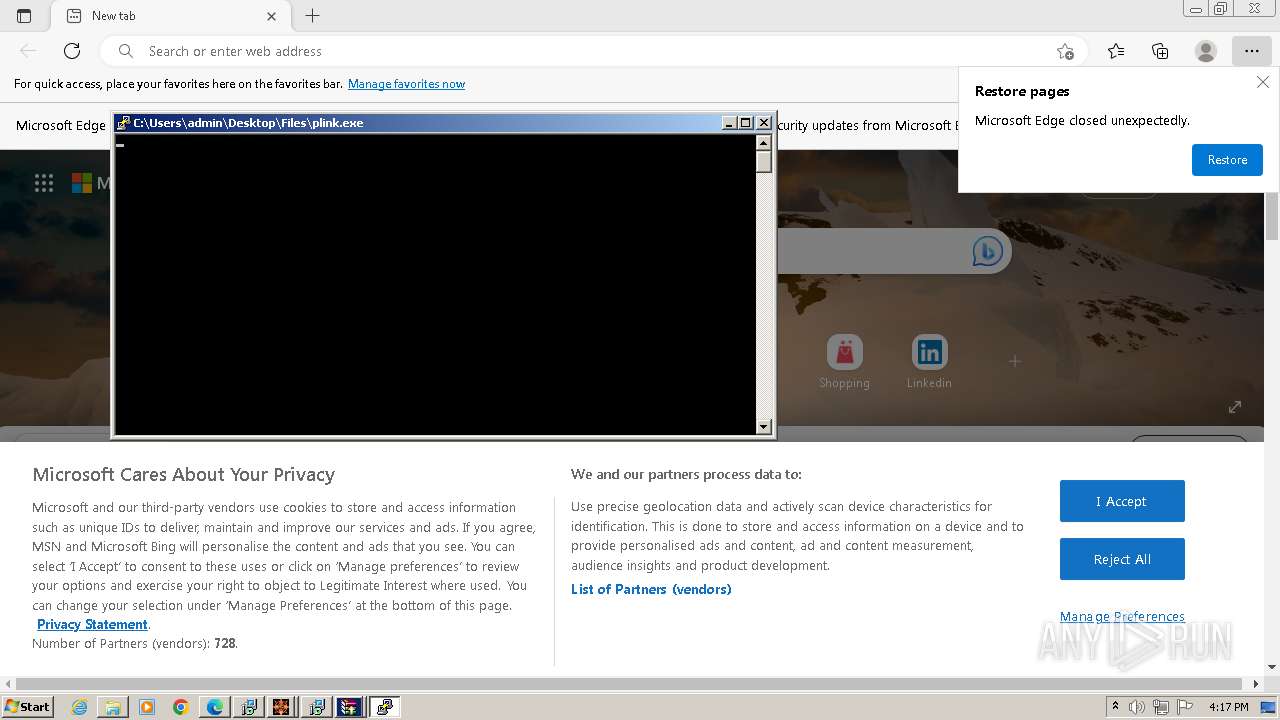
Task: Click the Bing search icon
Action: click(x=987, y=251)
